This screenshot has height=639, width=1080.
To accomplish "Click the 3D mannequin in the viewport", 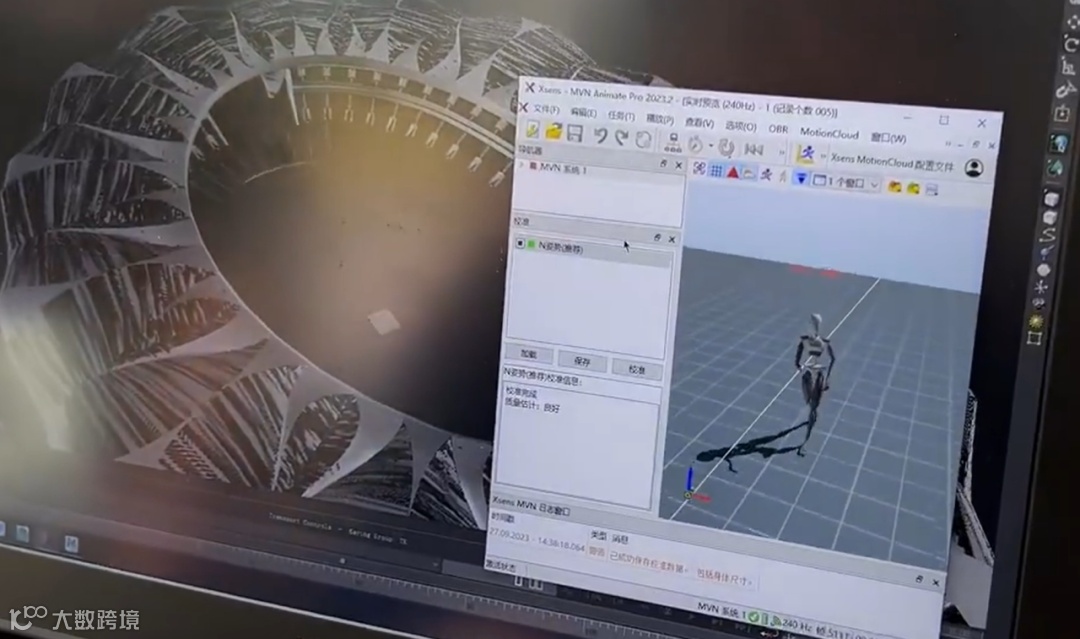I will 814,381.
